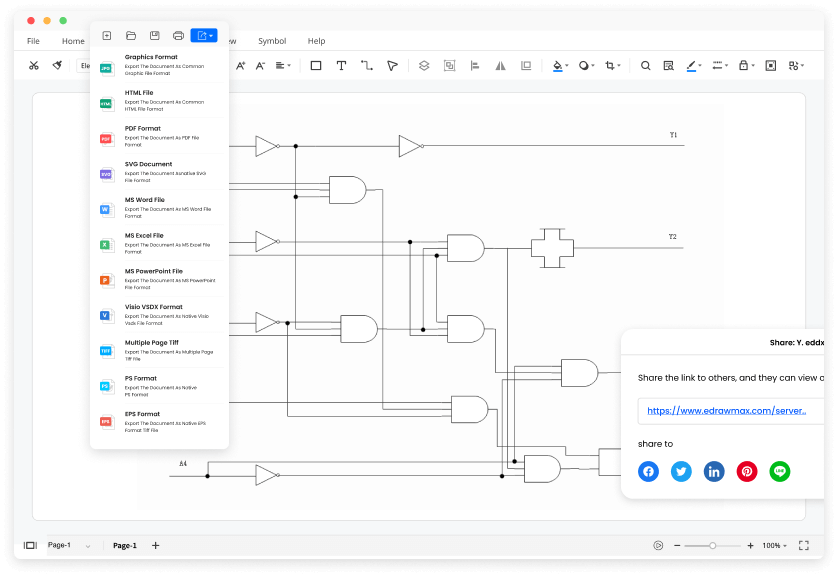
Task: Insert a rectangle shape
Action: coord(314,65)
